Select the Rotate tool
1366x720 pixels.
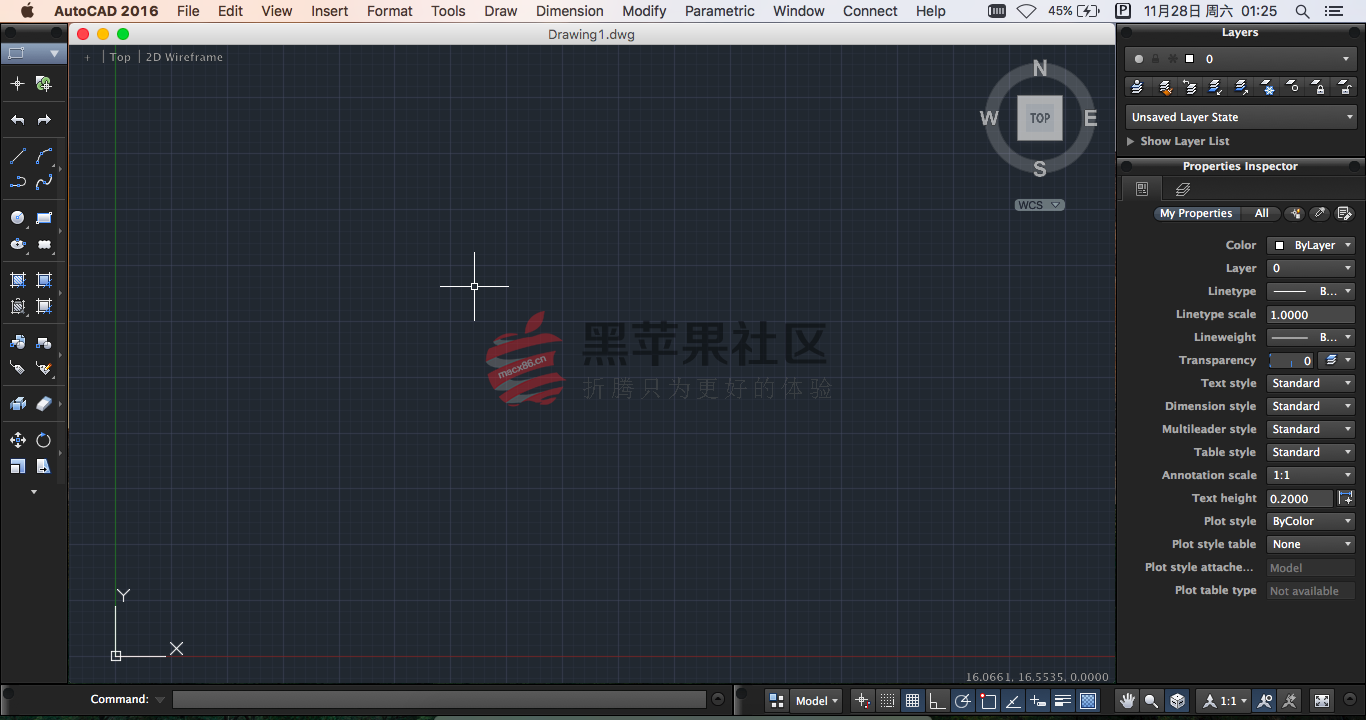44,440
